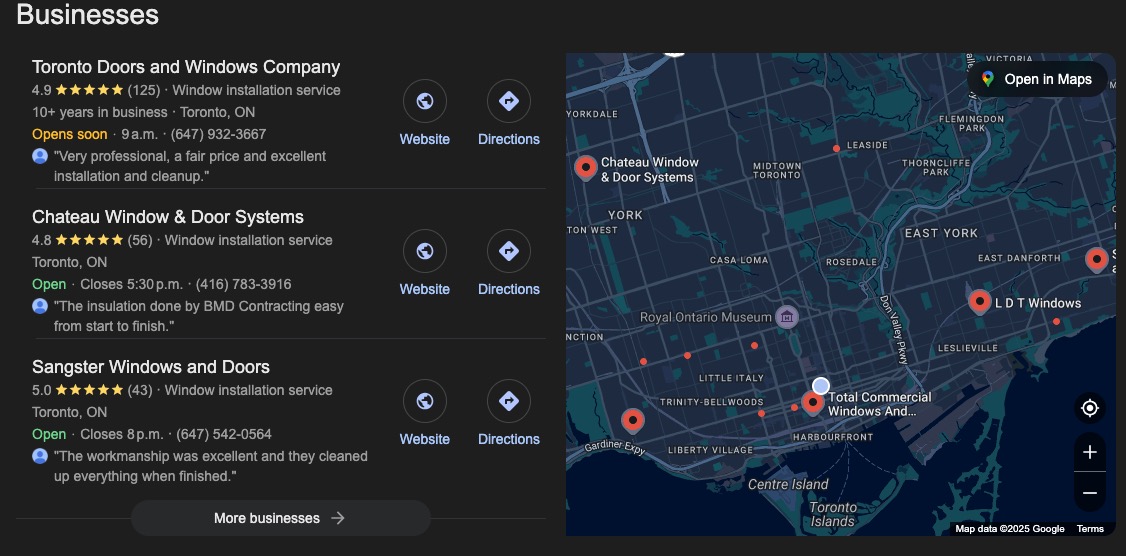Open Sangster Windows and Doors listing

pos(151,367)
